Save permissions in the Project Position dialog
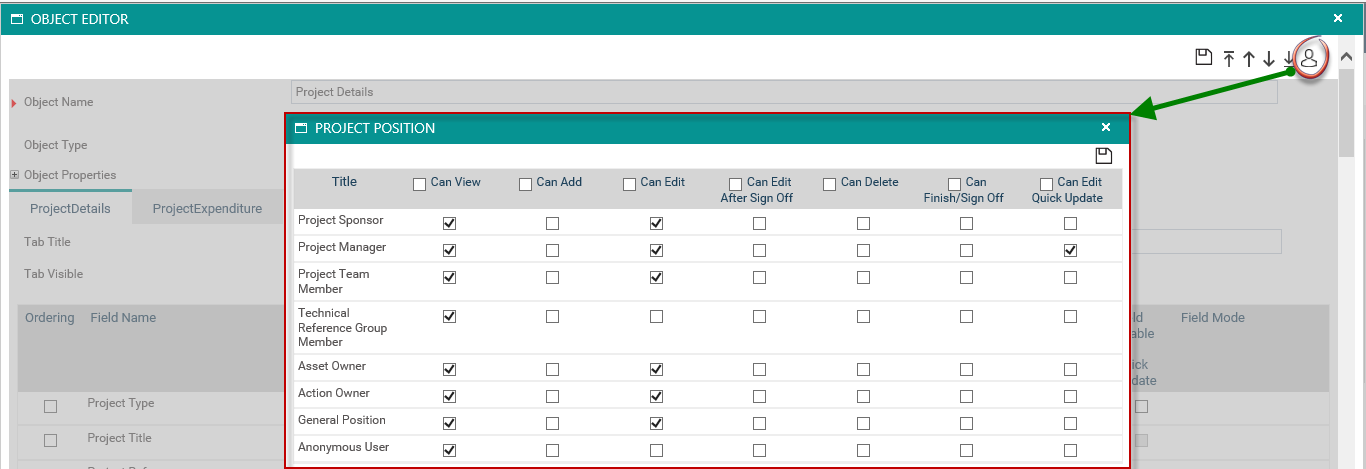This screenshot has height=469, width=1366. click(1104, 155)
